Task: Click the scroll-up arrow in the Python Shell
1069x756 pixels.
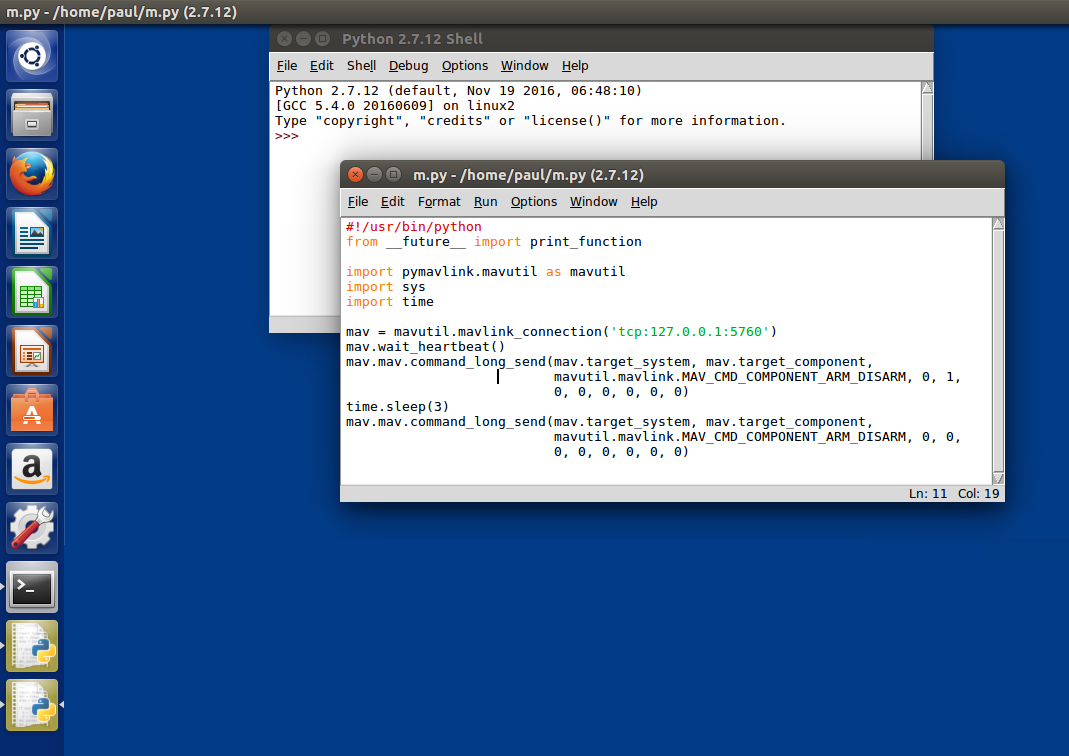Action: pyautogui.click(x=927, y=87)
